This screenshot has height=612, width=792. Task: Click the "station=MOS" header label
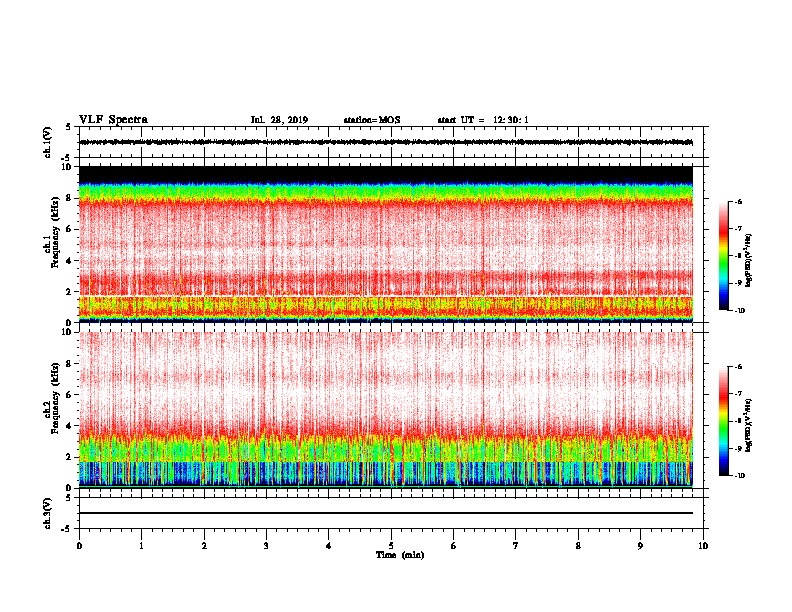click(372, 120)
